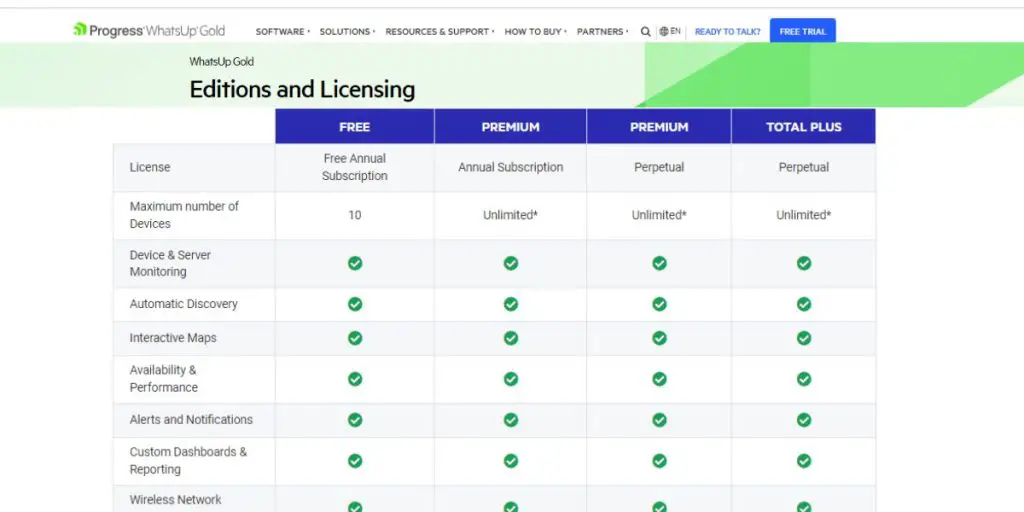Image resolution: width=1024 pixels, height=512 pixels.
Task: Click Annual Subscription Premium checkmark for Device & Server Monitoring
Action: [x=511, y=263]
